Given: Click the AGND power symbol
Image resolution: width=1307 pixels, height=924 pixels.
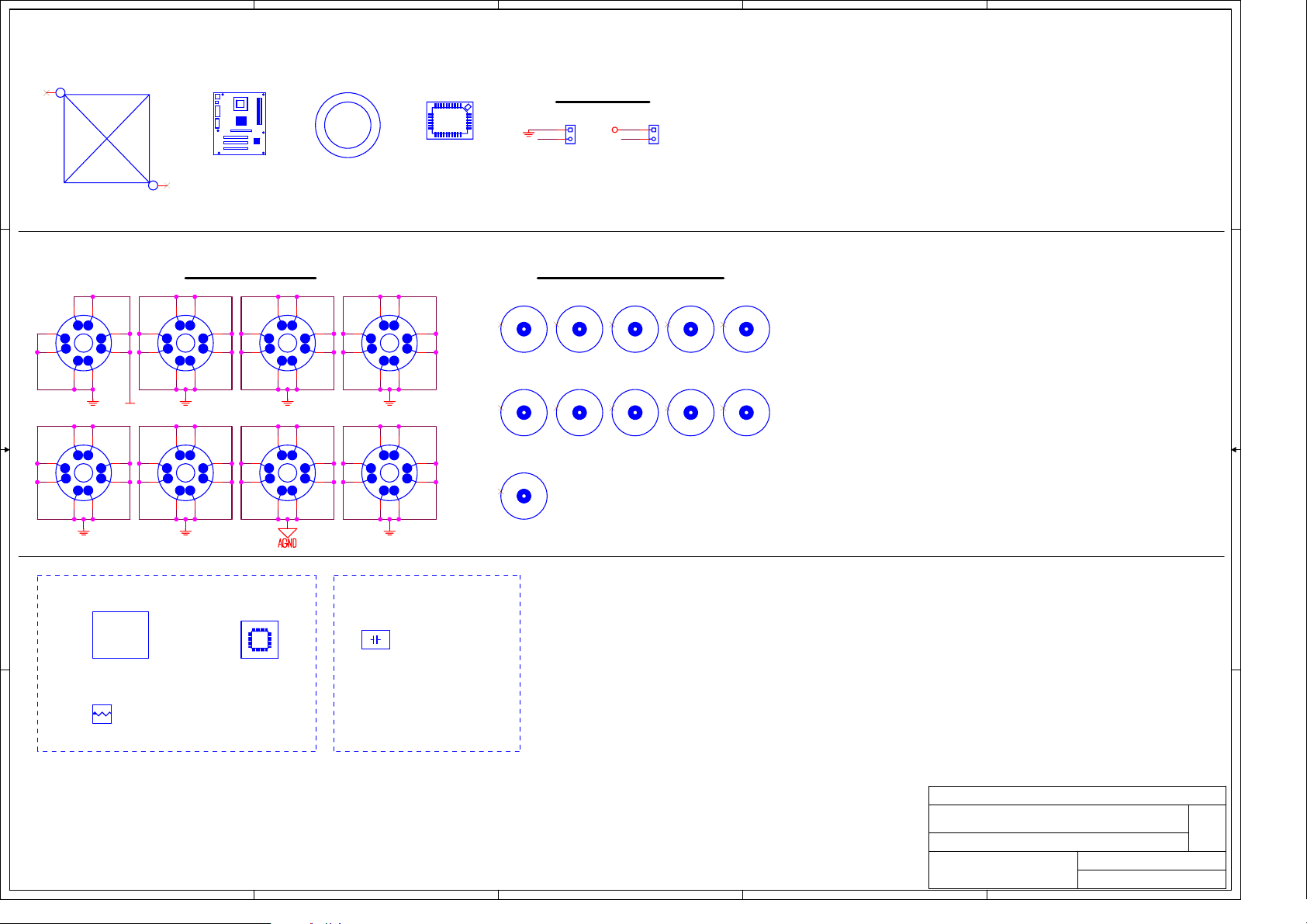Looking at the screenshot, I should click(287, 538).
